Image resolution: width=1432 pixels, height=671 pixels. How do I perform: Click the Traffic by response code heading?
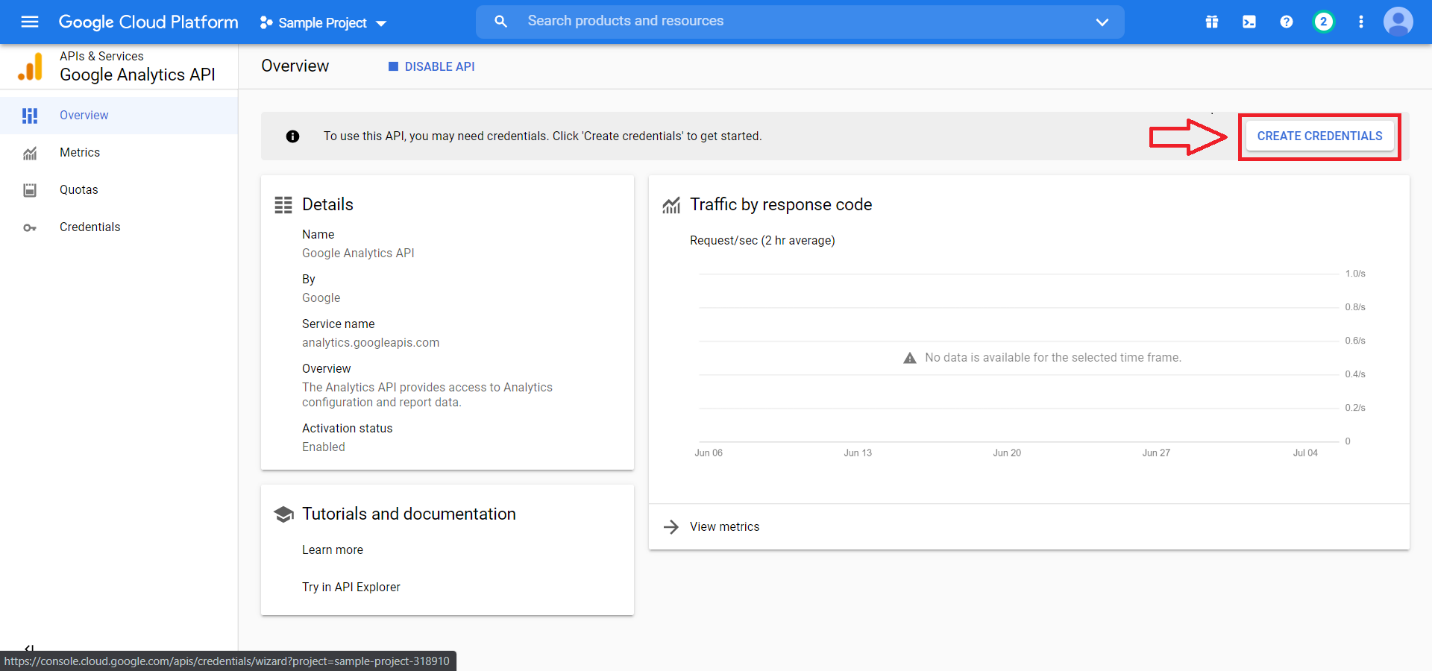781,205
